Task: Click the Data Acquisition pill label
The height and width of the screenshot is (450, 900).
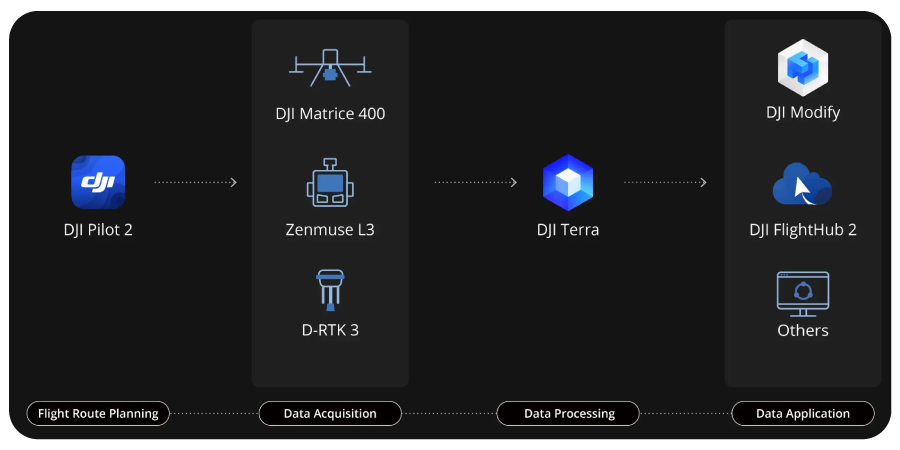Action: coord(330,413)
